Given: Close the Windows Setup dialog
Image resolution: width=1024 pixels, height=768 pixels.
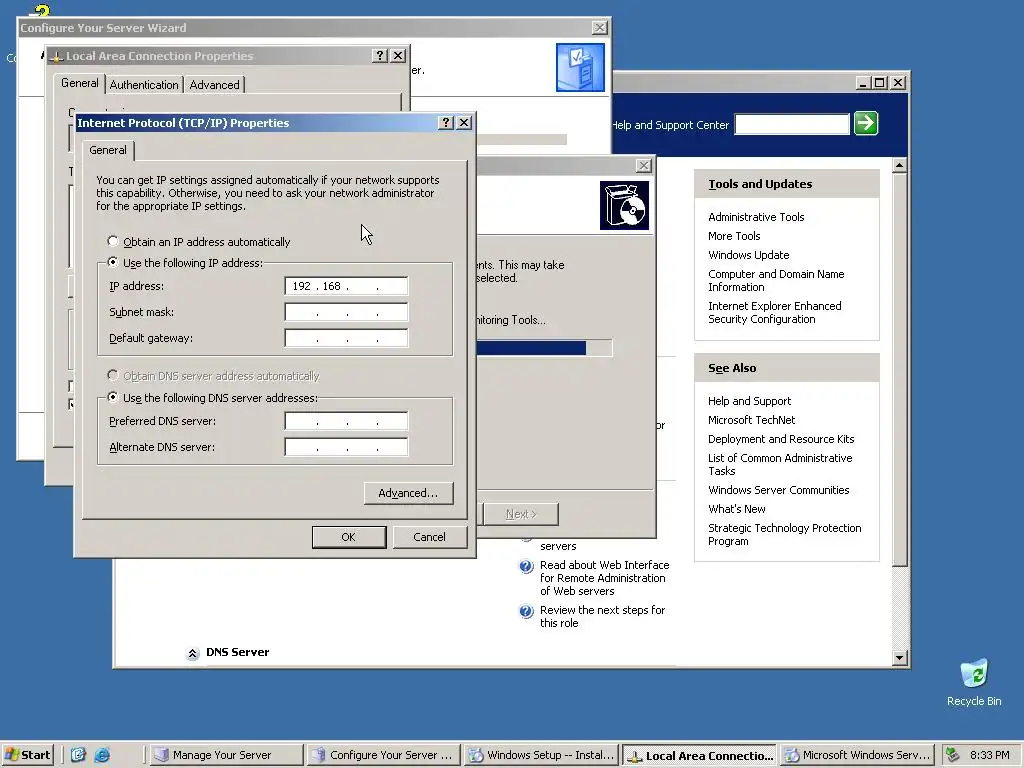Looking at the screenshot, I should (x=643, y=166).
